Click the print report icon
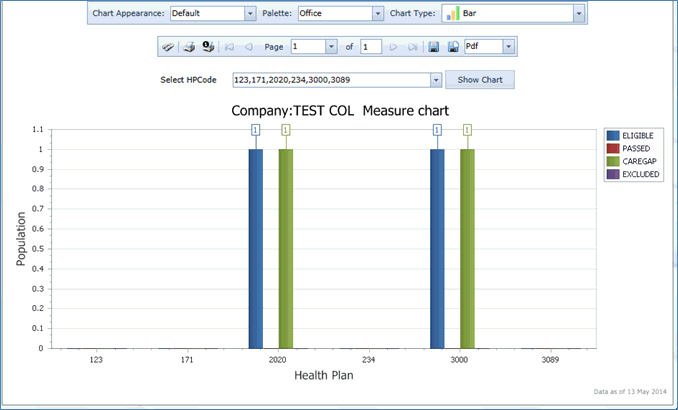 (x=188, y=46)
